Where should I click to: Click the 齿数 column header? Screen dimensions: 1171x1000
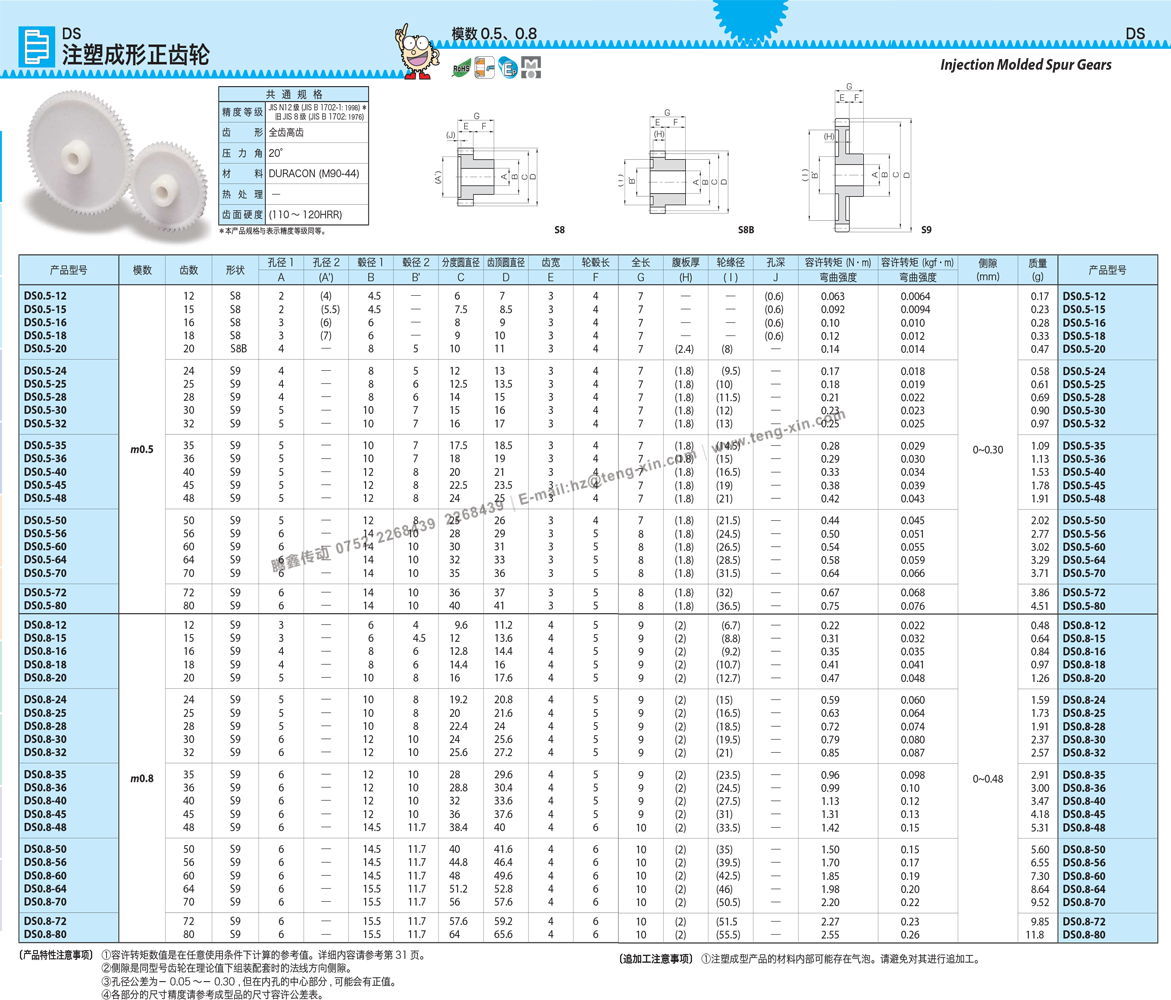pyautogui.click(x=188, y=270)
